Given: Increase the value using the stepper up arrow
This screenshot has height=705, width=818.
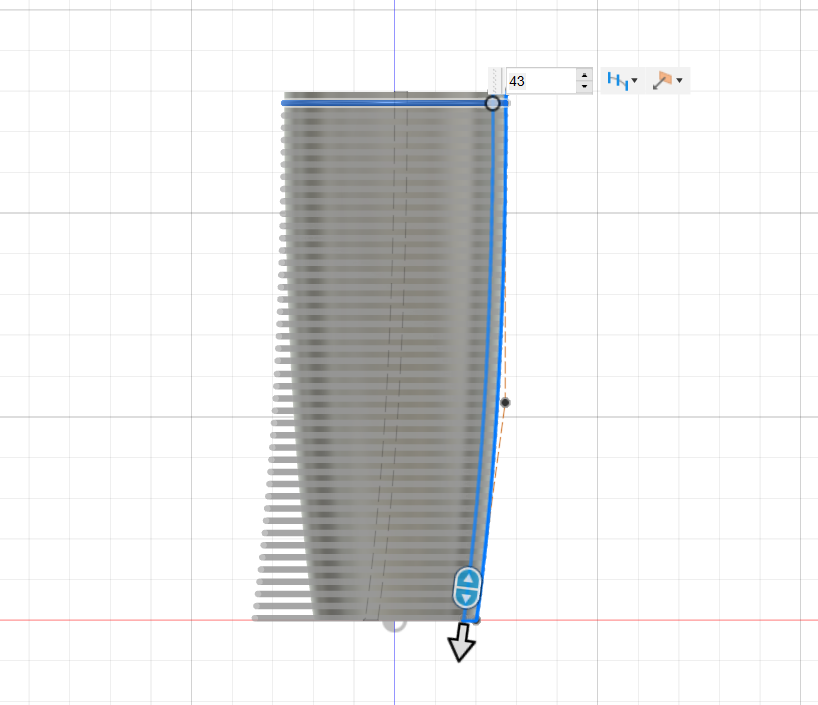Looking at the screenshot, I should point(584,74).
